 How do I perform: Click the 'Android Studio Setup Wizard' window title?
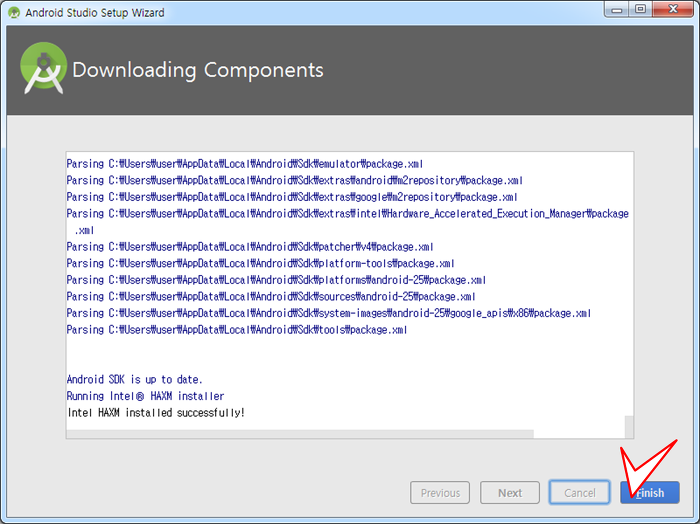(x=95, y=12)
